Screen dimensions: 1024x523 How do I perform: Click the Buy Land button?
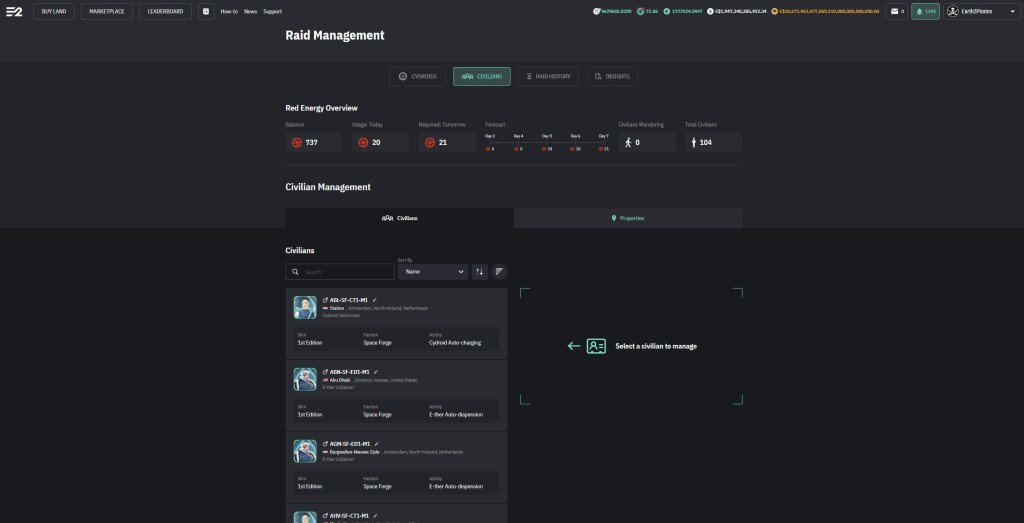54,11
